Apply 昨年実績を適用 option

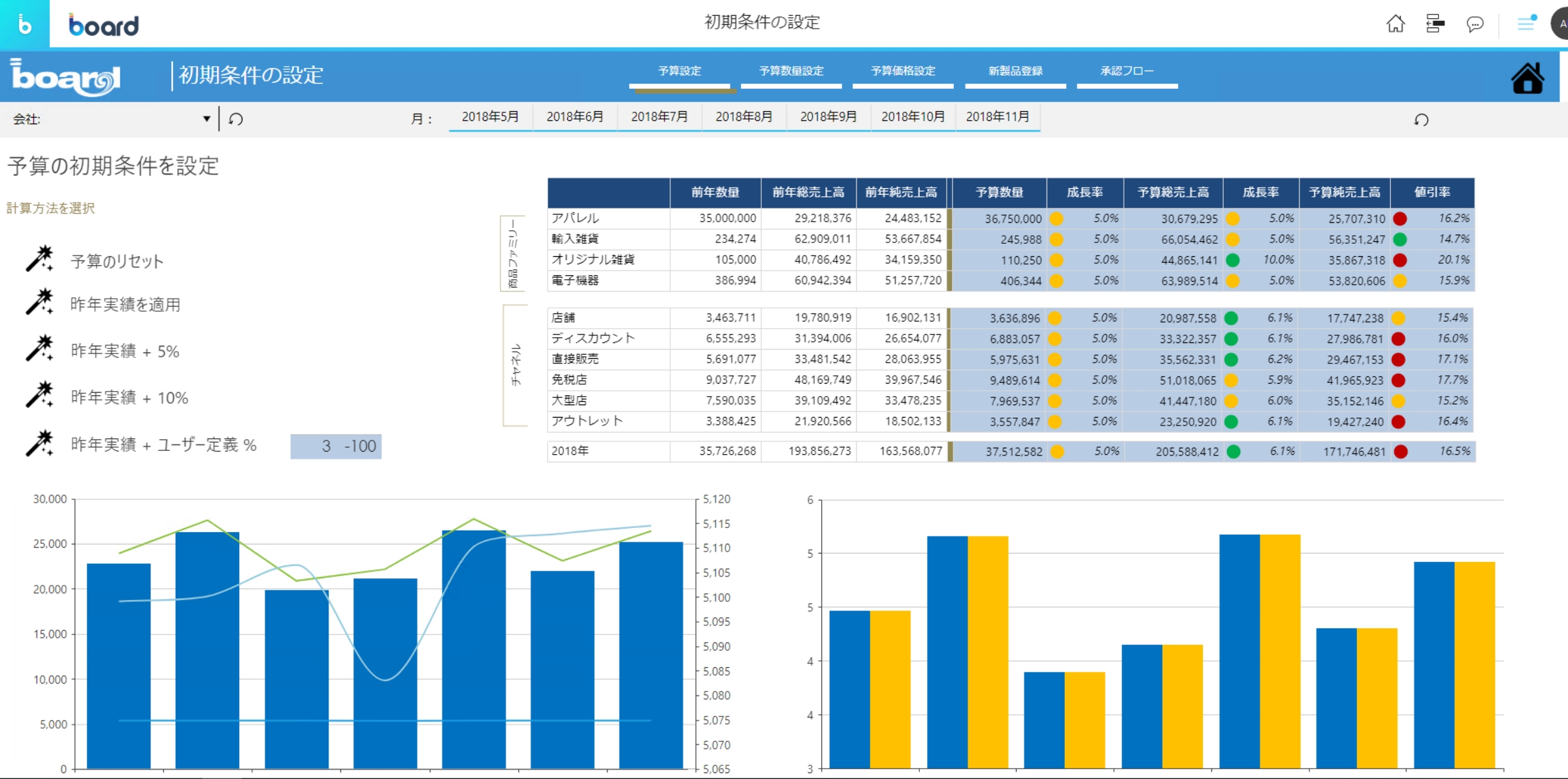tap(125, 305)
